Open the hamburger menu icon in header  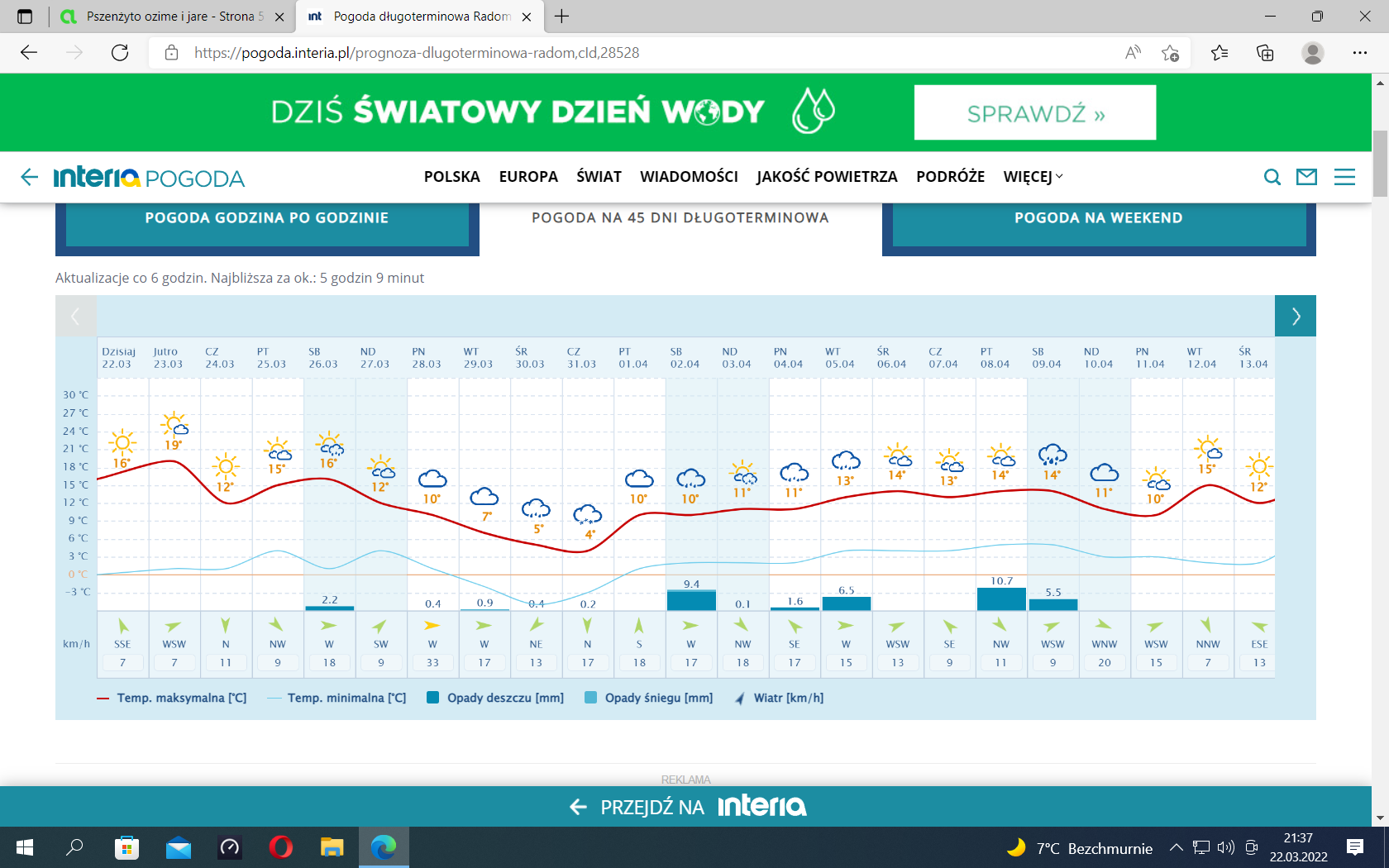tap(1344, 177)
